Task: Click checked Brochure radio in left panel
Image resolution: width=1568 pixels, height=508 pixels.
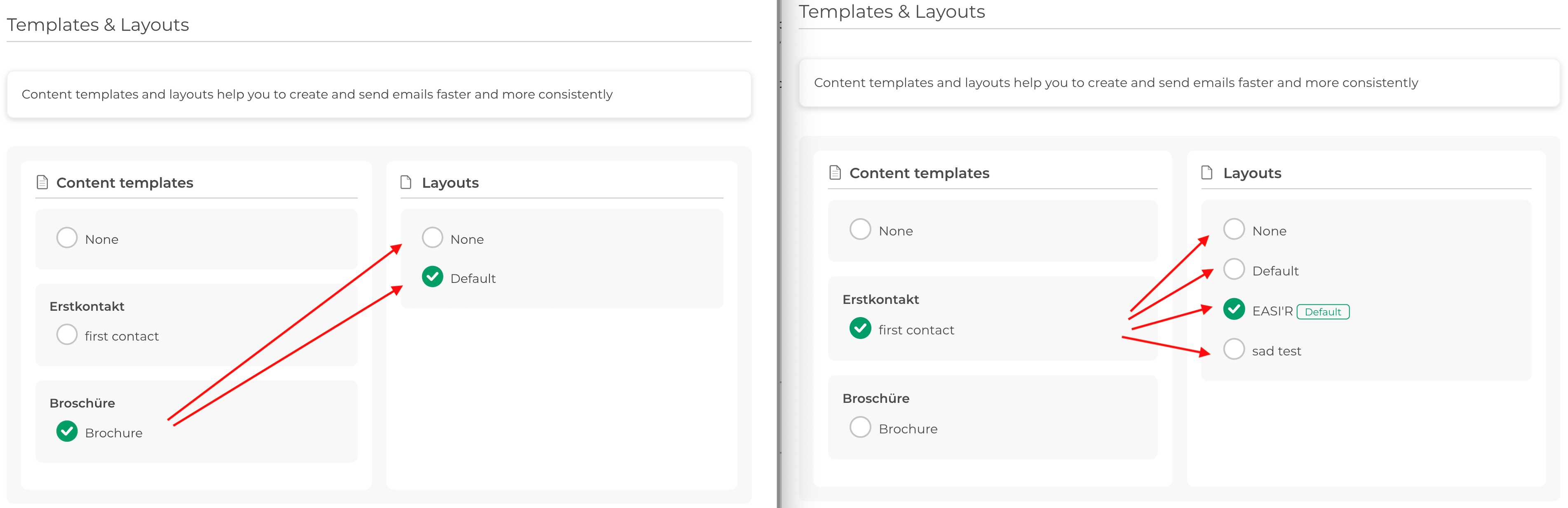Action: [67, 432]
